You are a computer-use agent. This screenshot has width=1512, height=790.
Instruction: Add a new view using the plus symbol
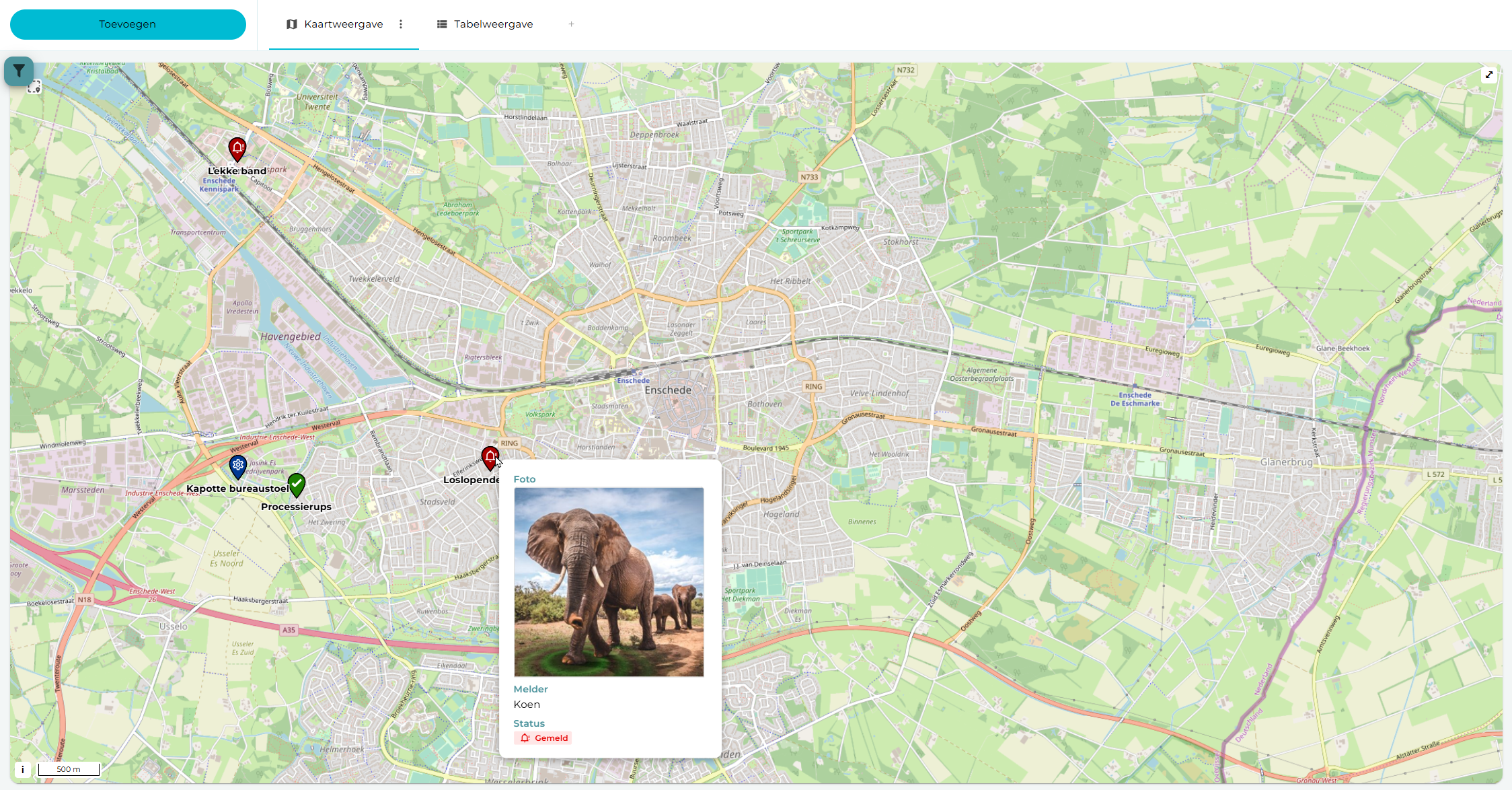tap(570, 24)
